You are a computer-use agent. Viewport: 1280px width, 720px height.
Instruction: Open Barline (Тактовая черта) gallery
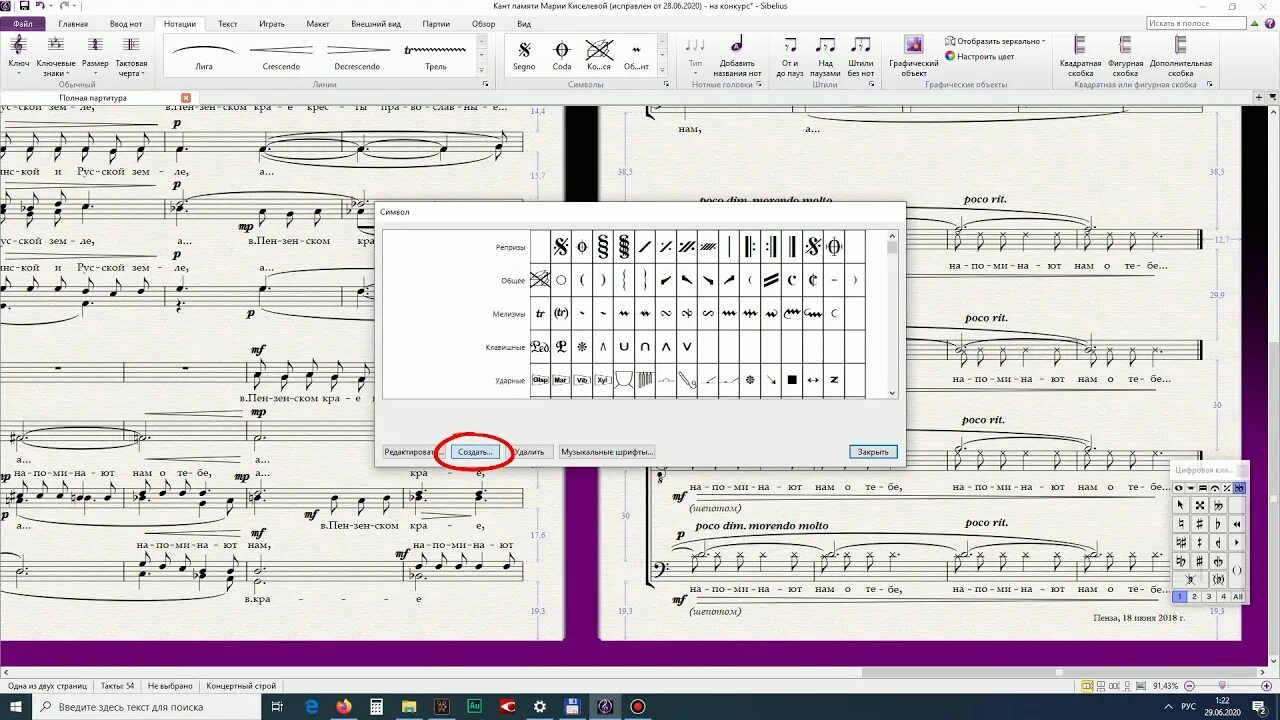(131, 56)
